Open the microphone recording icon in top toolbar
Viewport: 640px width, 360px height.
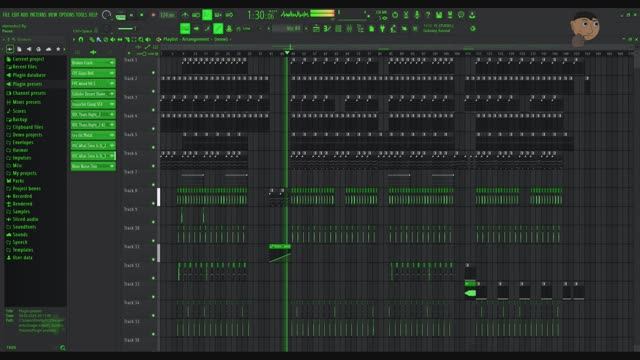tap(417, 15)
